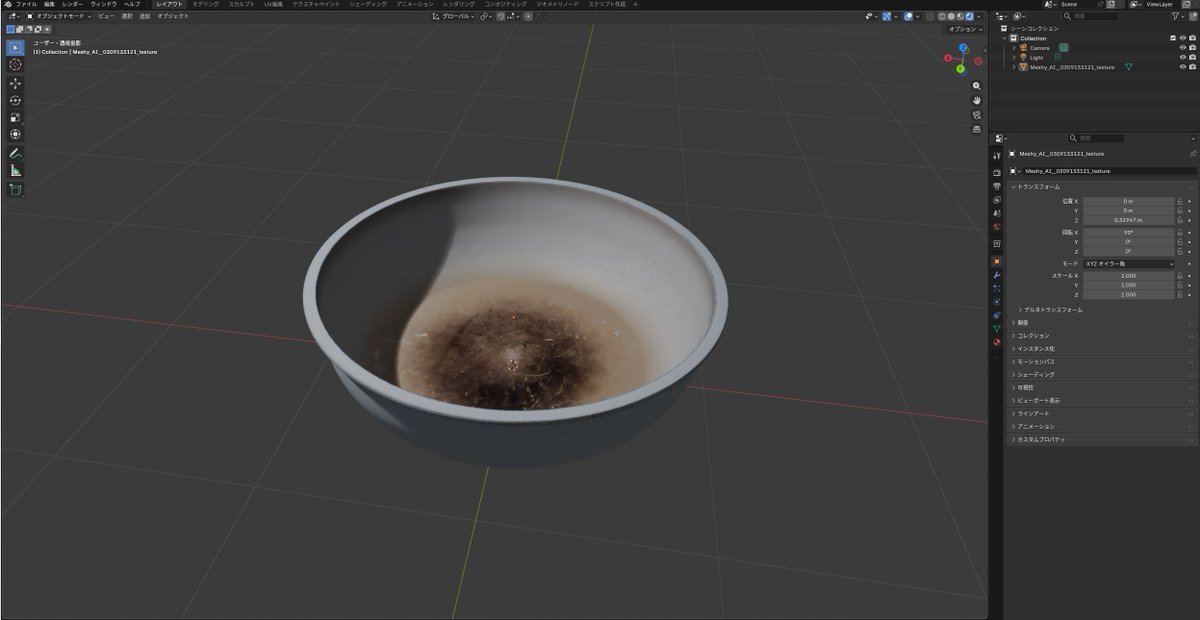
Task: Select rendered viewport shading mode
Action: [x=968, y=16]
